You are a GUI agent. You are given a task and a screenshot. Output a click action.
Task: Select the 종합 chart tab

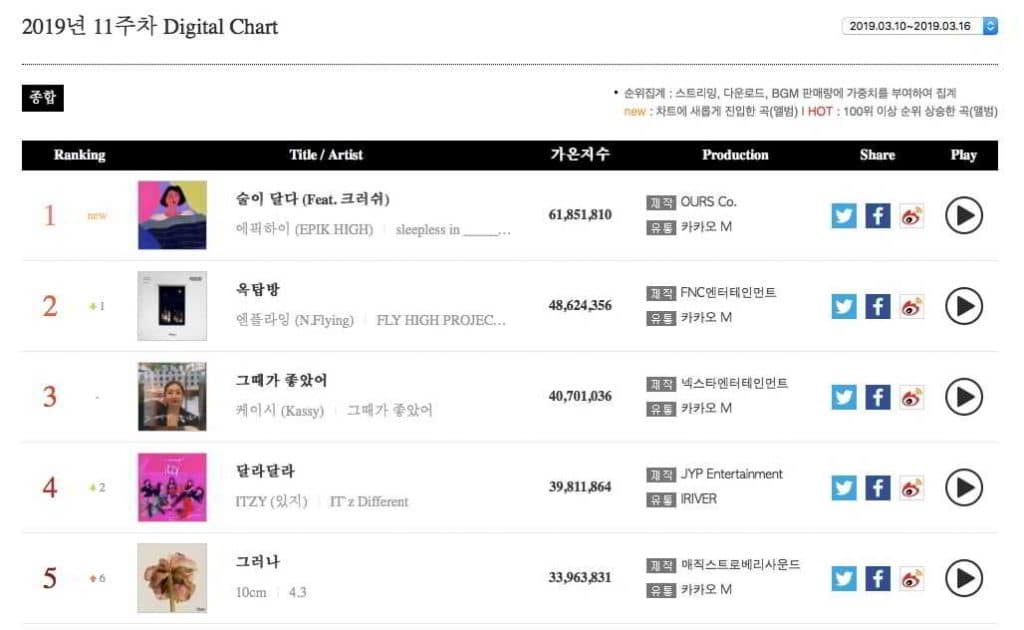(x=42, y=97)
